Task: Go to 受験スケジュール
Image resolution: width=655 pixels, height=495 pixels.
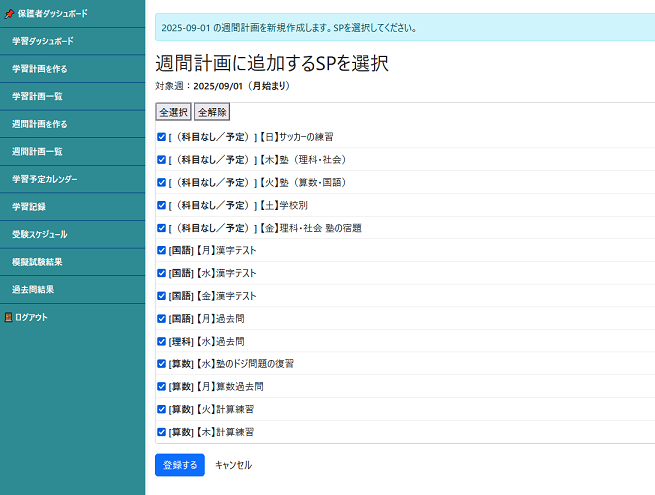Action: 40,234
